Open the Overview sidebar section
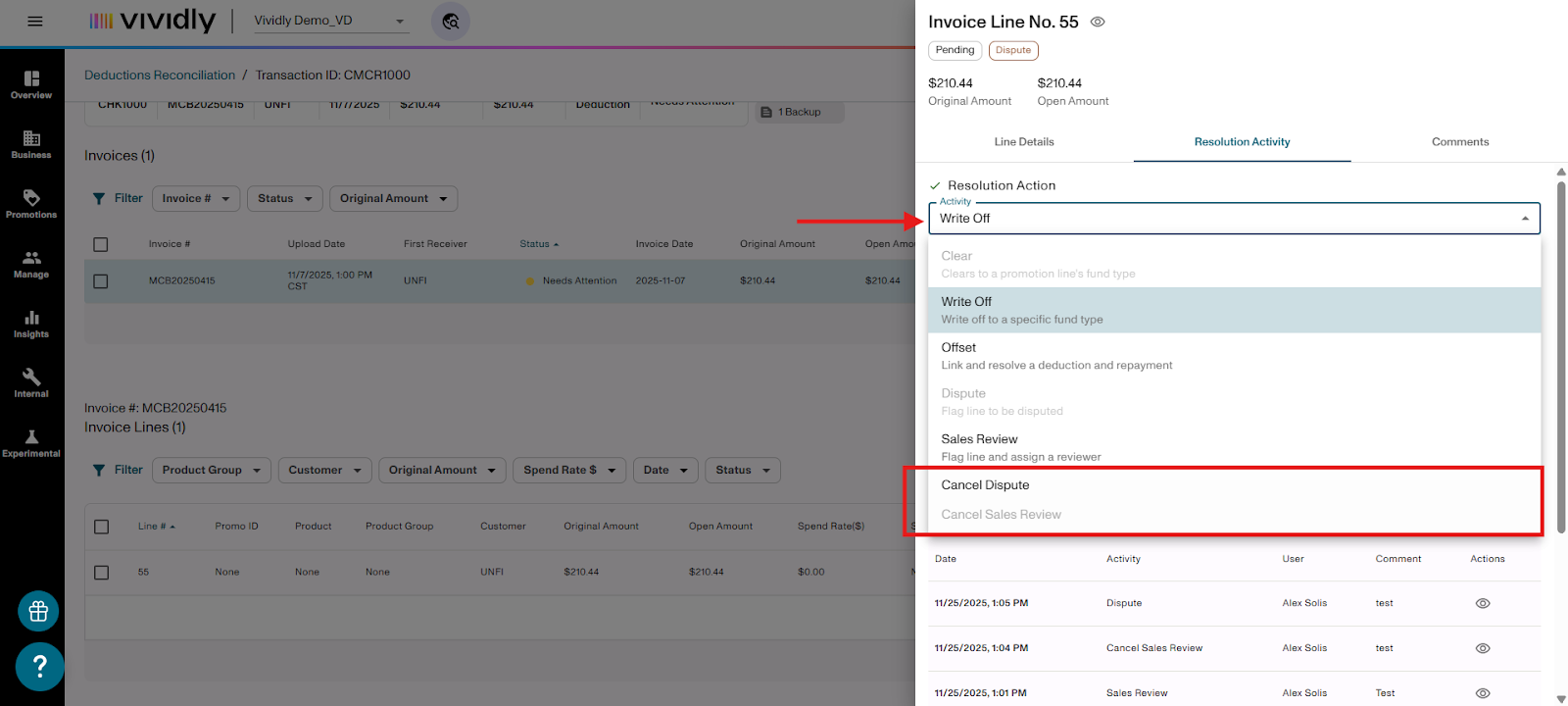 coord(31,85)
